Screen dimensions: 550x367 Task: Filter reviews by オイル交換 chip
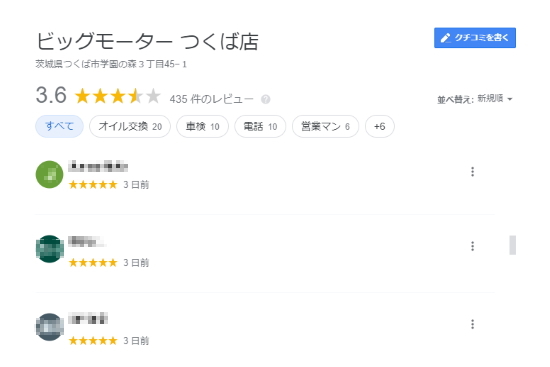(130, 126)
